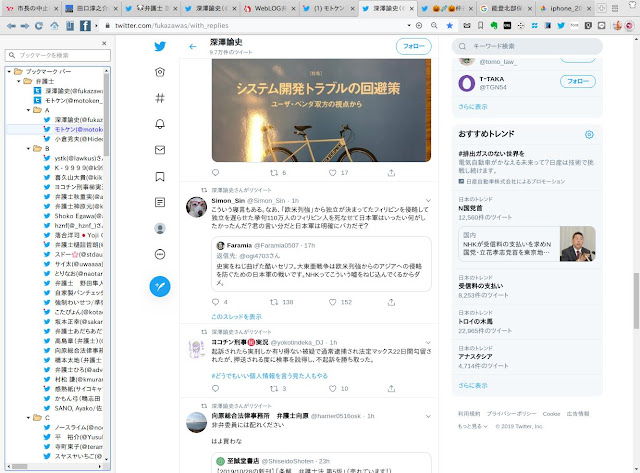Screen dimensions: 640x473
Task: Switch to the iphone_20 browser tab
Action: pos(566,8)
